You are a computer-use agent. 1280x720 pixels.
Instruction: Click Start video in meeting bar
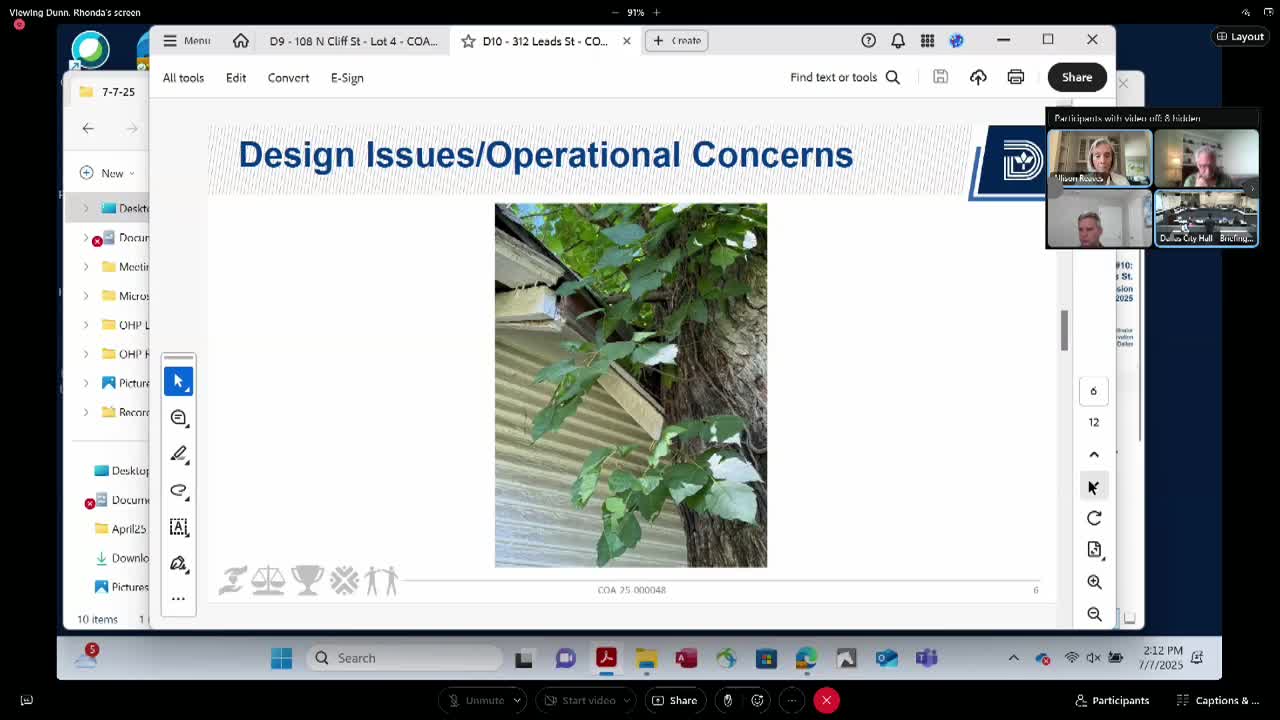(580, 700)
